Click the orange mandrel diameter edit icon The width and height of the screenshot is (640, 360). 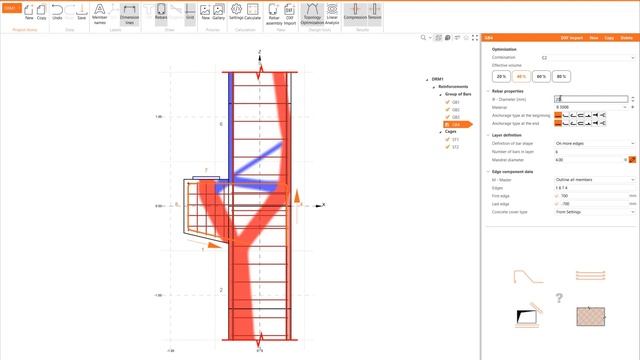[x=632, y=160]
